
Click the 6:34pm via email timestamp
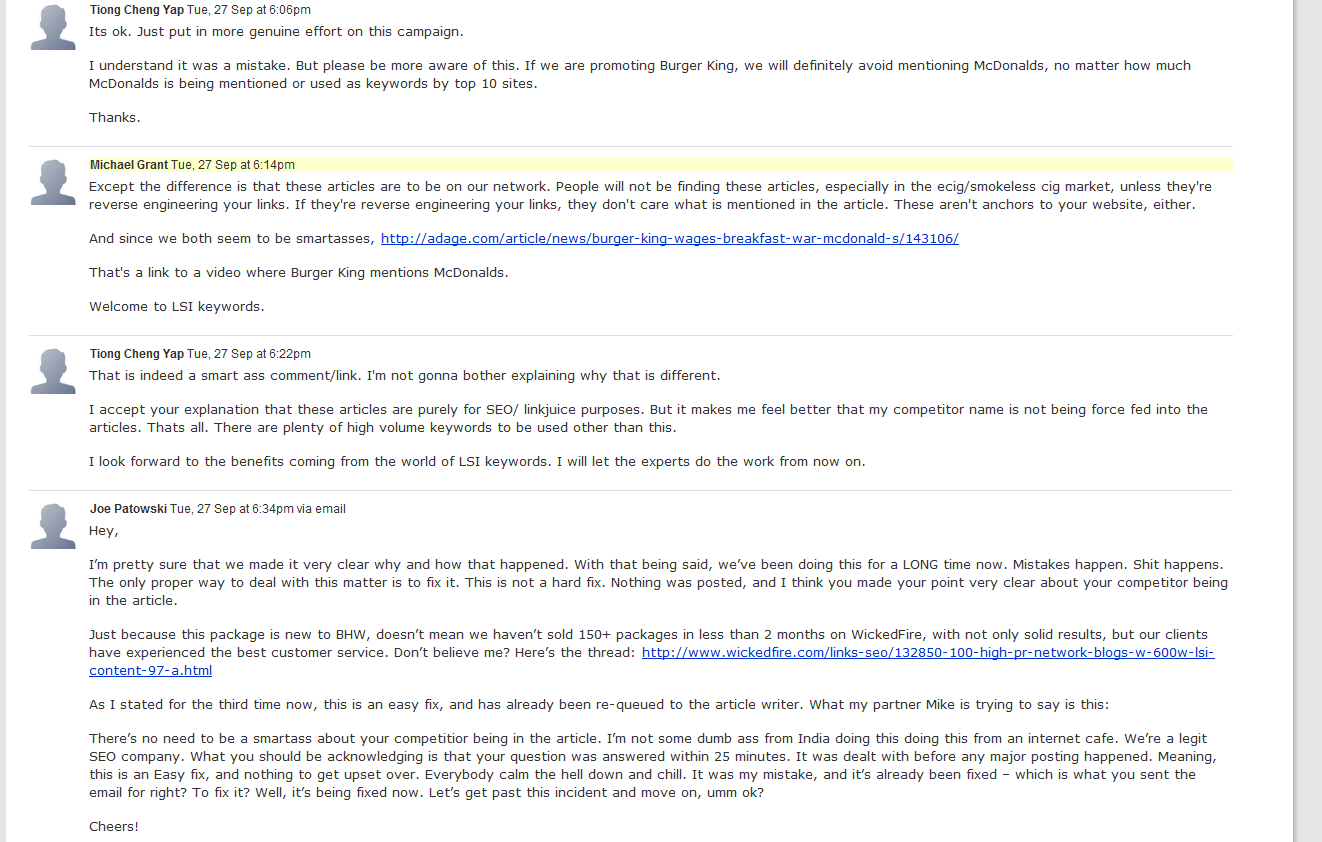pyautogui.click(x=258, y=509)
